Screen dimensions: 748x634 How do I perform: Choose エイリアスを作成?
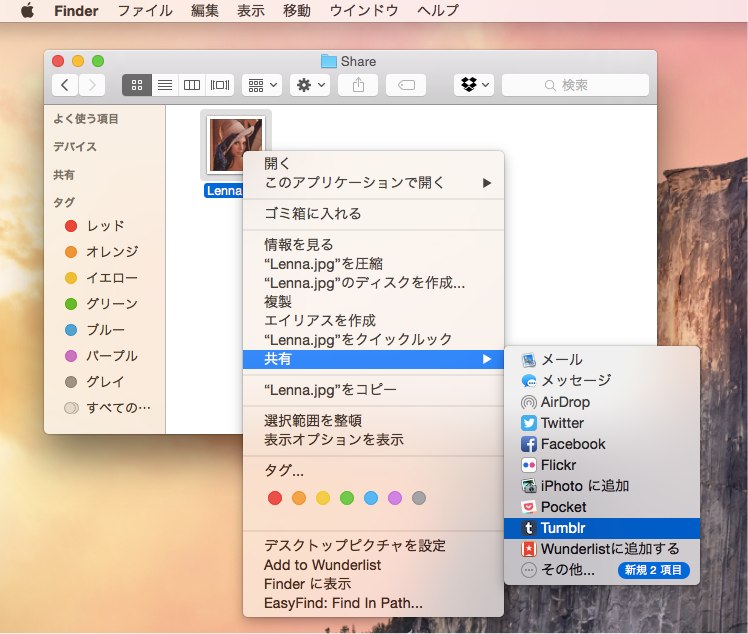(x=373, y=321)
